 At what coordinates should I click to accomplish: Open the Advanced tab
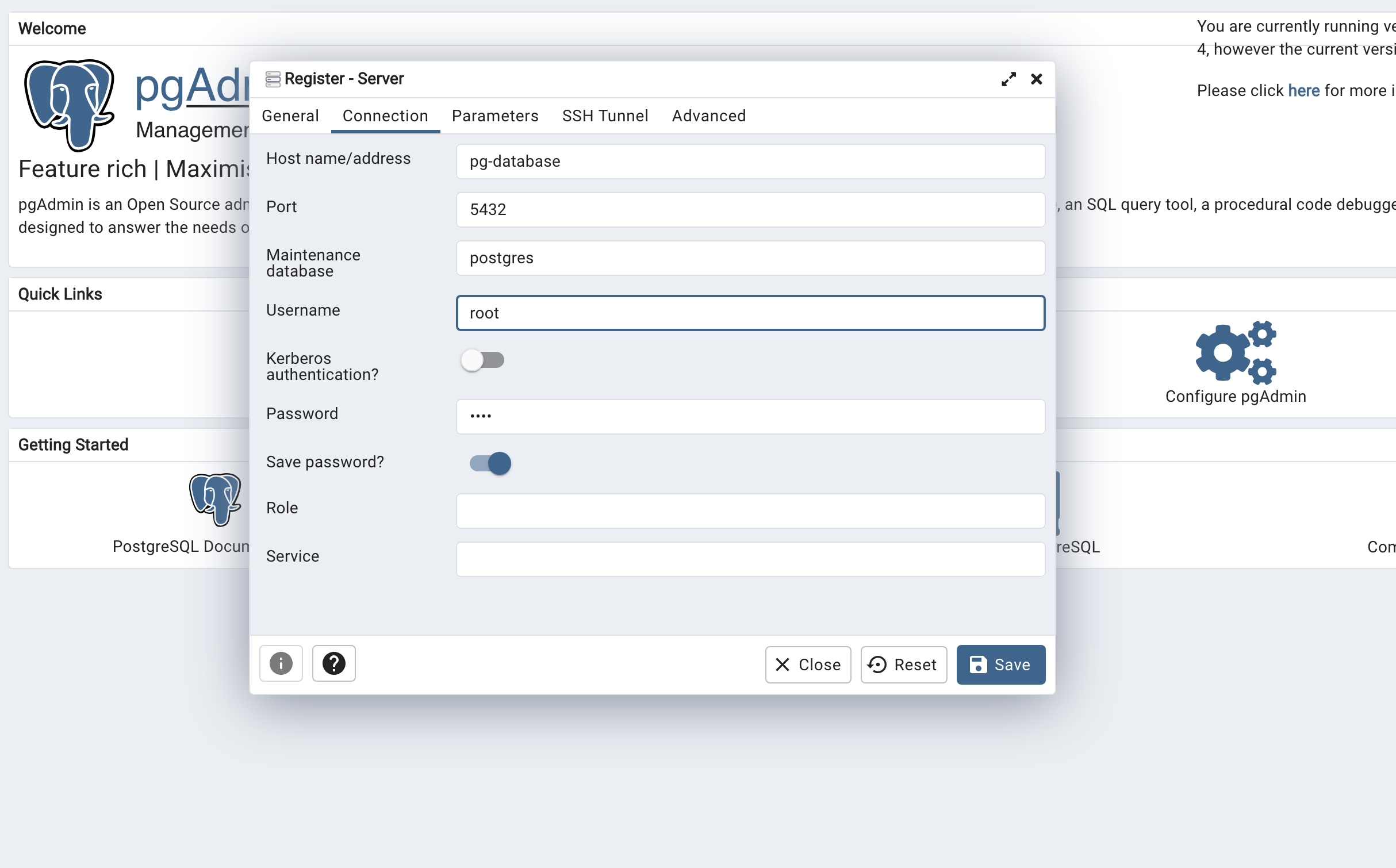[708, 116]
